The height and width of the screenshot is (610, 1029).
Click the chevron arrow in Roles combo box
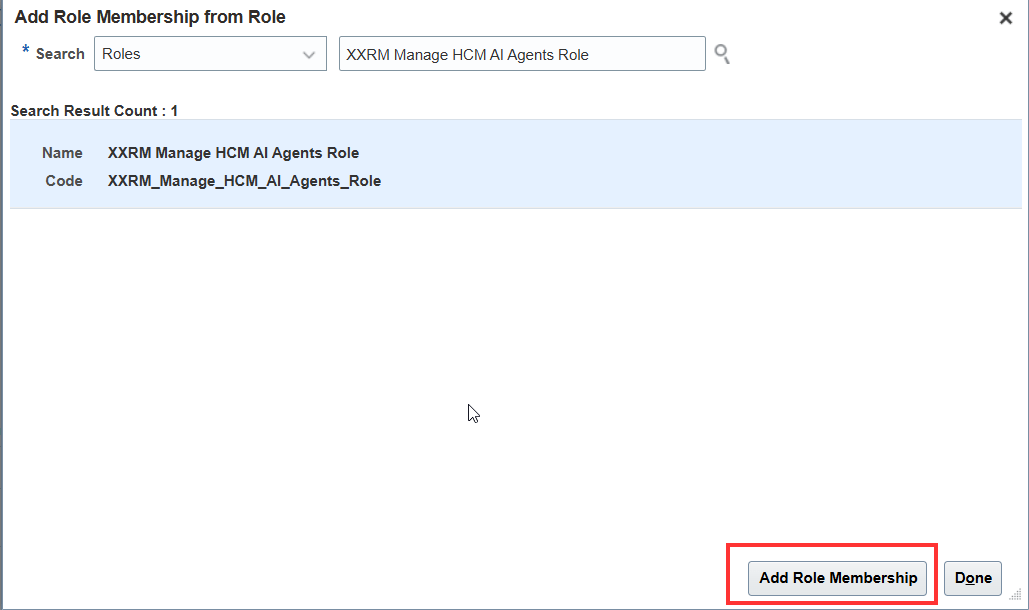click(309, 55)
